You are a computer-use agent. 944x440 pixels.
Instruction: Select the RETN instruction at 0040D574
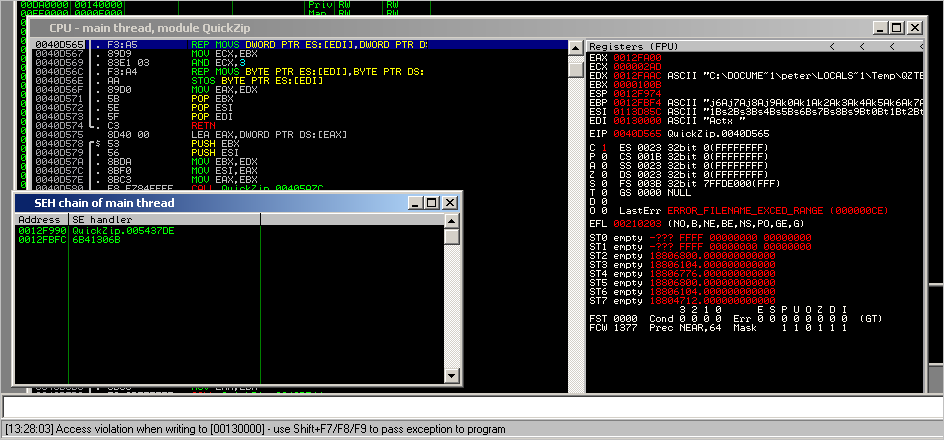tap(200, 124)
